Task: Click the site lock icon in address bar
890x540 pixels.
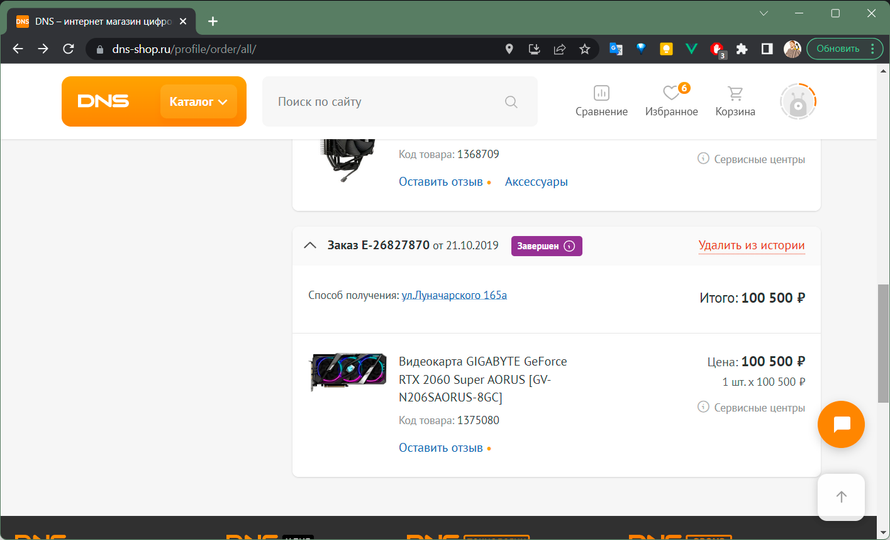Action: click(100, 49)
